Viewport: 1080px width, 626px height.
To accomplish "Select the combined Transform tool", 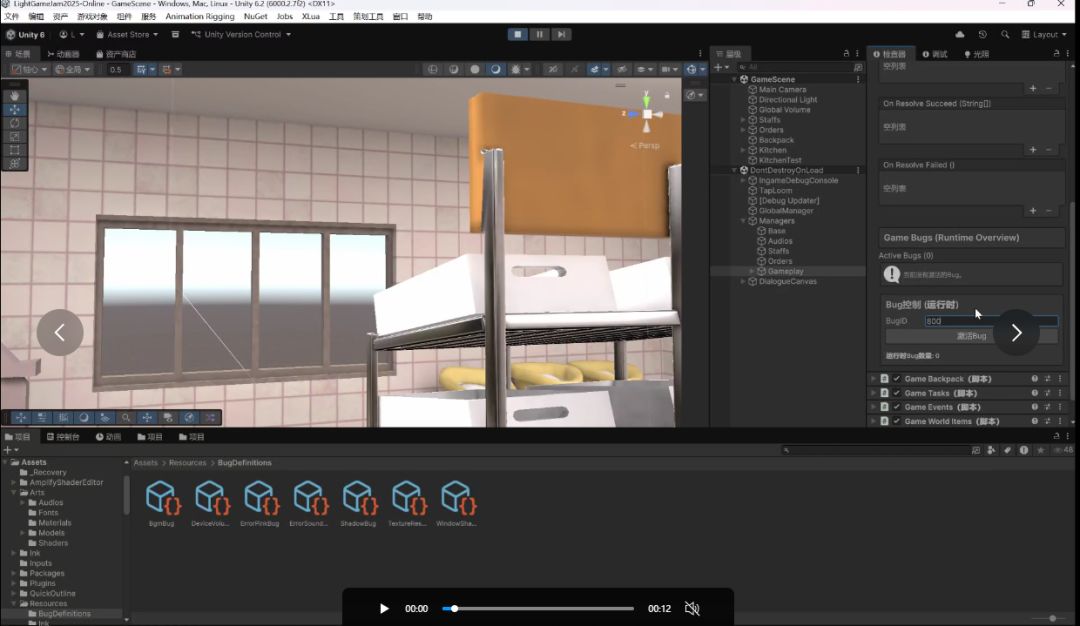I will click(14, 164).
